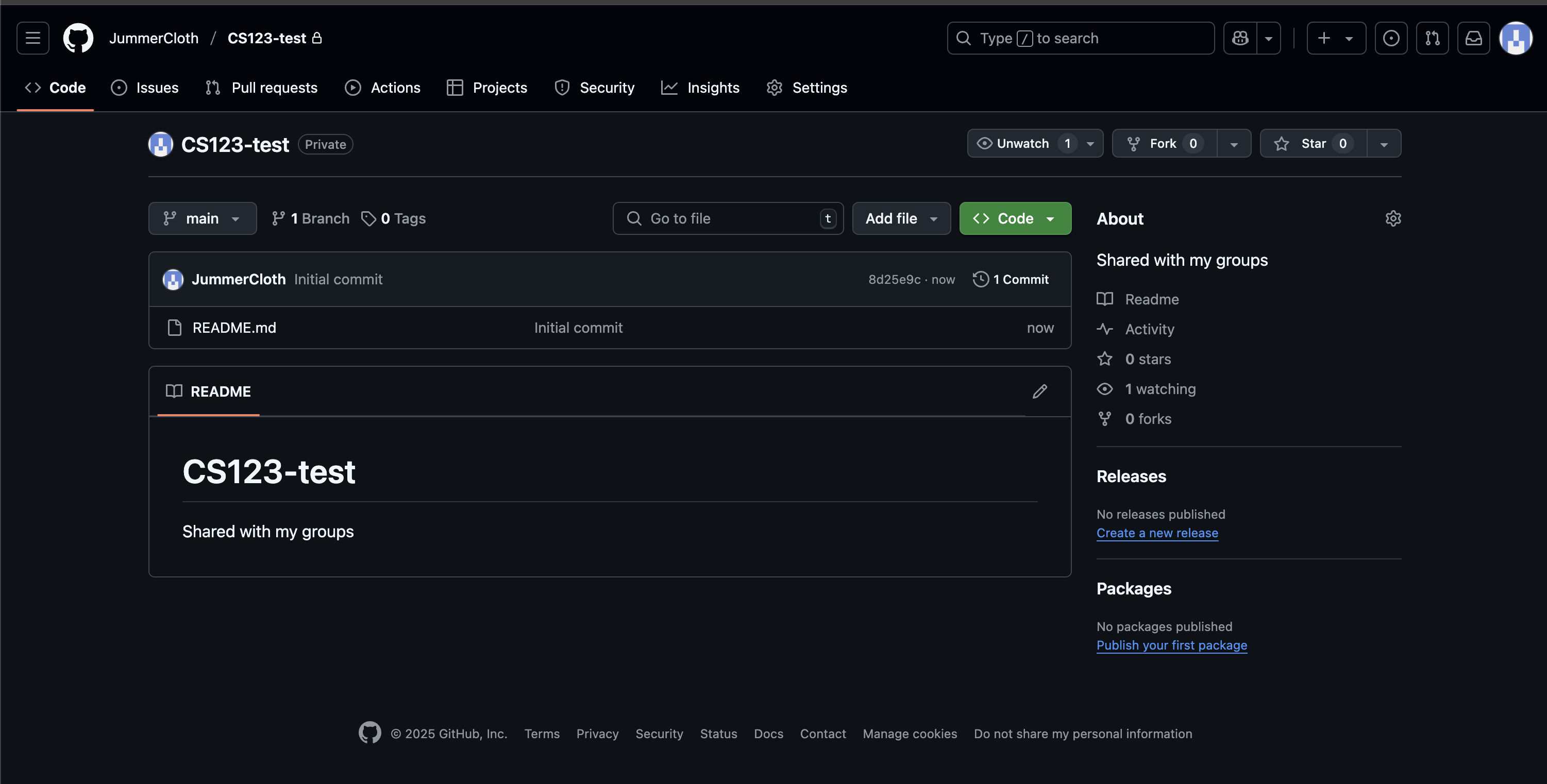This screenshot has width=1547, height=784.
Task: Expand the Fork options dropdown arrow
Action: click(x=1234, y=144)
